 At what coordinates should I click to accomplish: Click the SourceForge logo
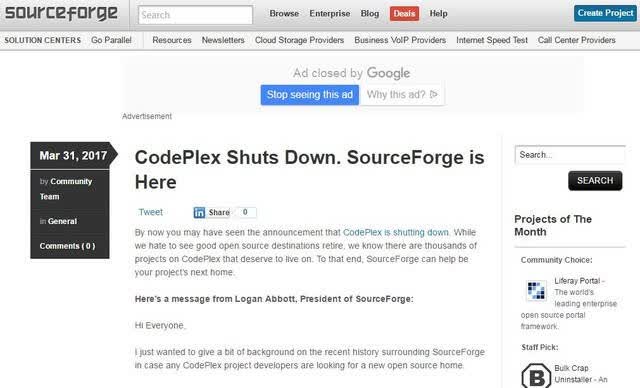[61, 13]
